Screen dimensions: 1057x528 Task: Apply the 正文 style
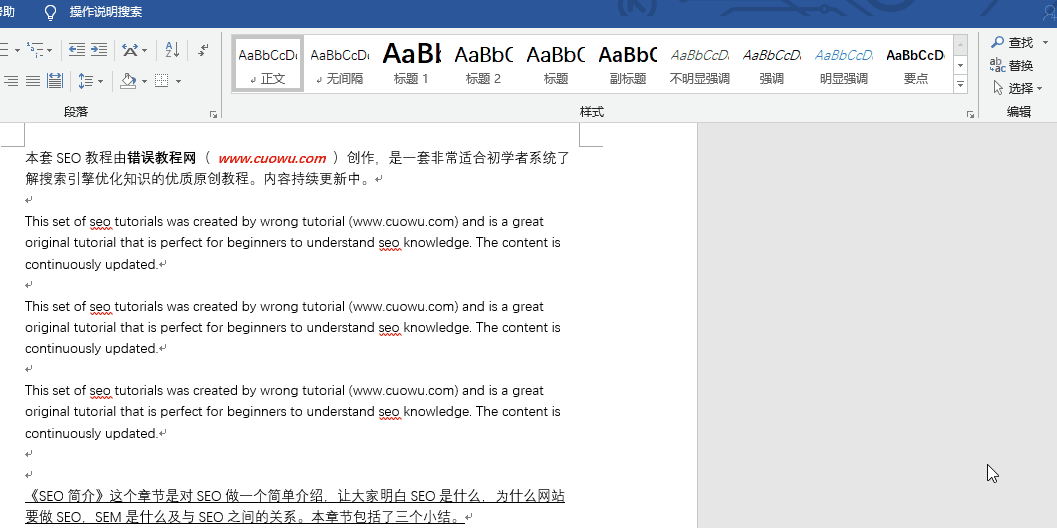click(x=268, y=64)
